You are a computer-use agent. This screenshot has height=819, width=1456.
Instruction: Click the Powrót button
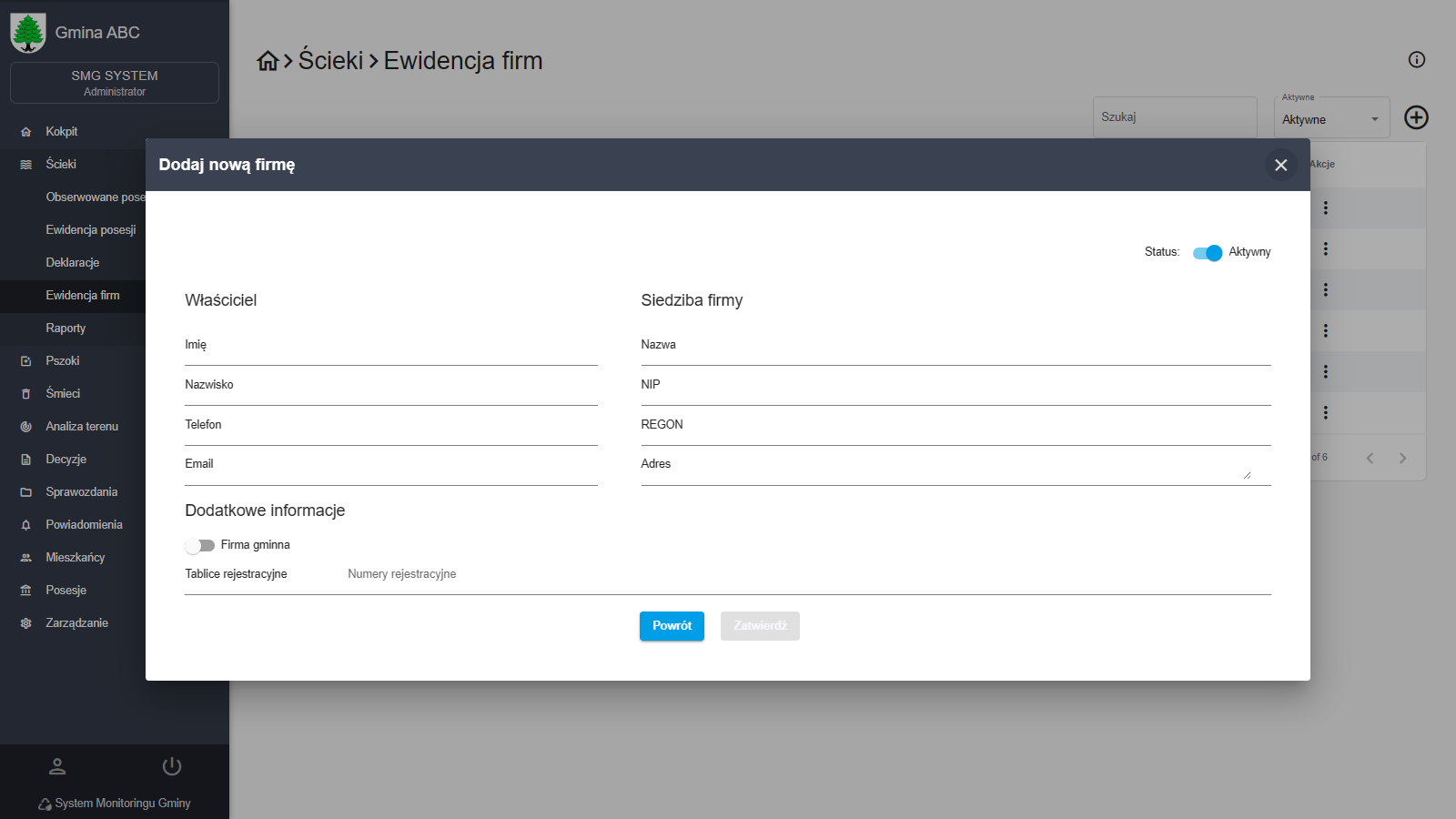[x=672, y=626]
